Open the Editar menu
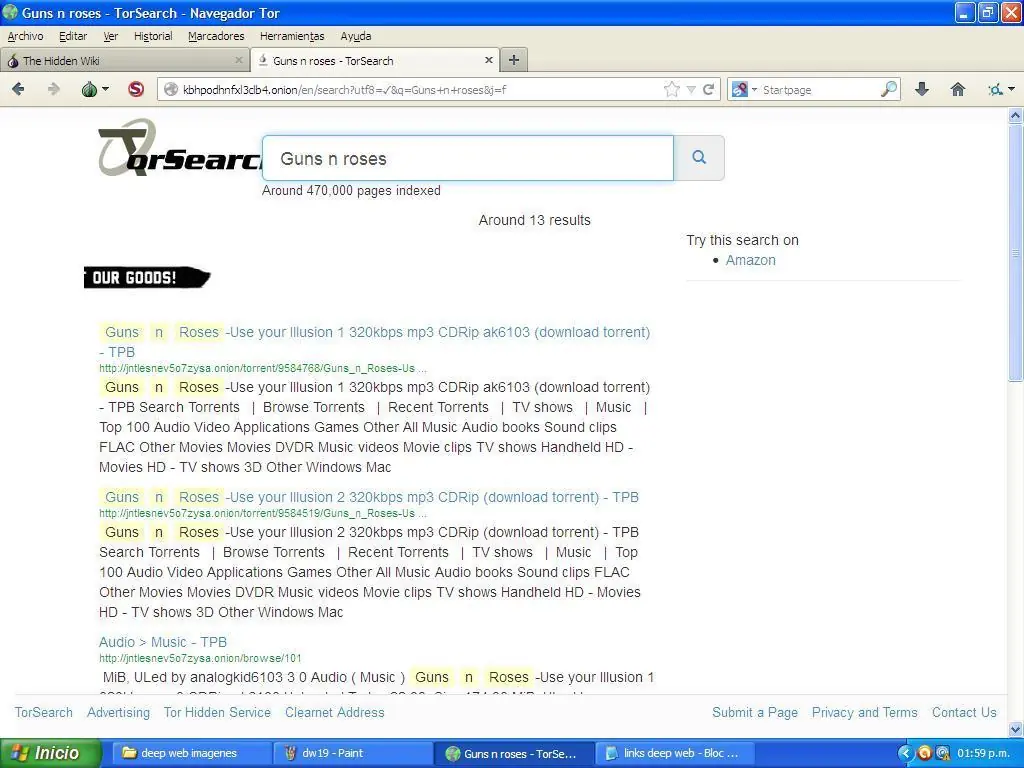The width and height of the screenshot is (1024, 768). coord(72,36)
